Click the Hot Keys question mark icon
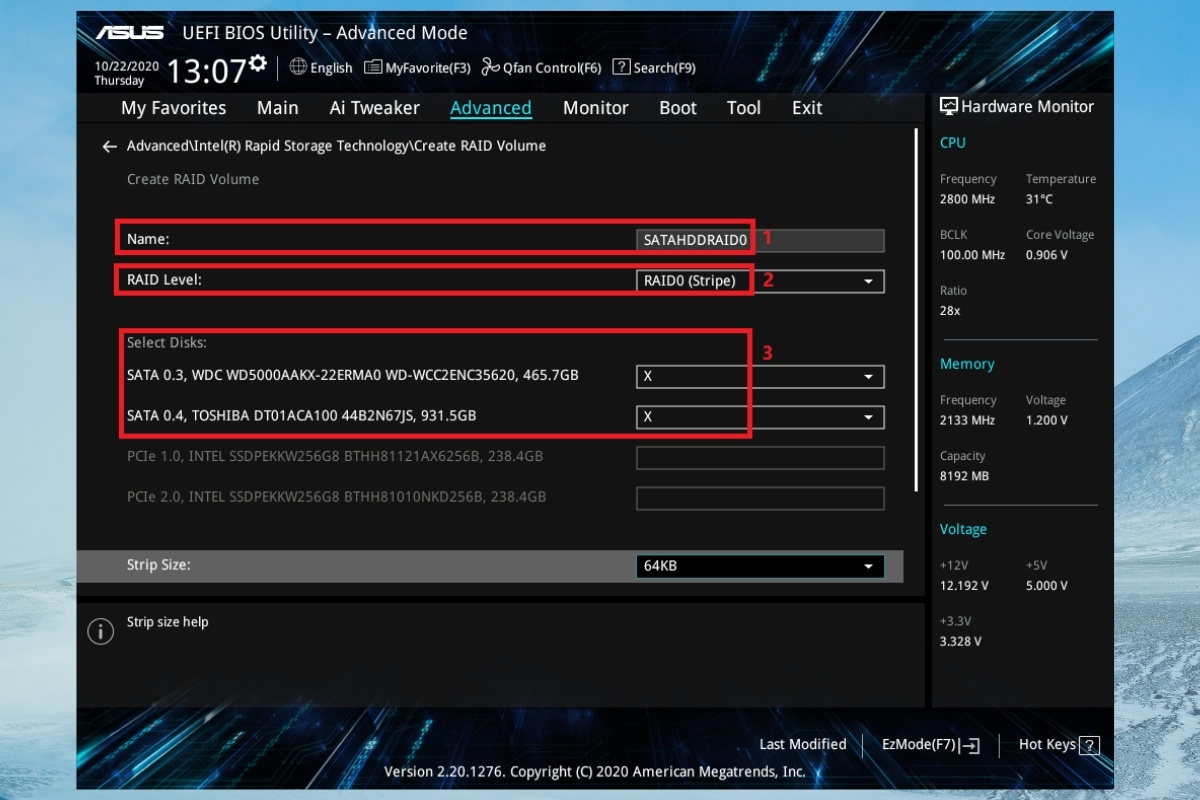 coord(1090,745)
